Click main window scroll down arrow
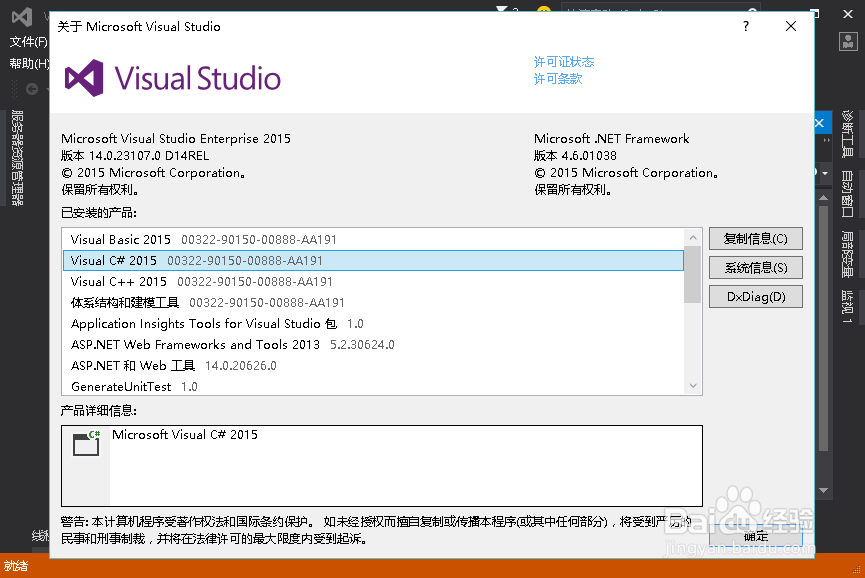 [824, 490]
